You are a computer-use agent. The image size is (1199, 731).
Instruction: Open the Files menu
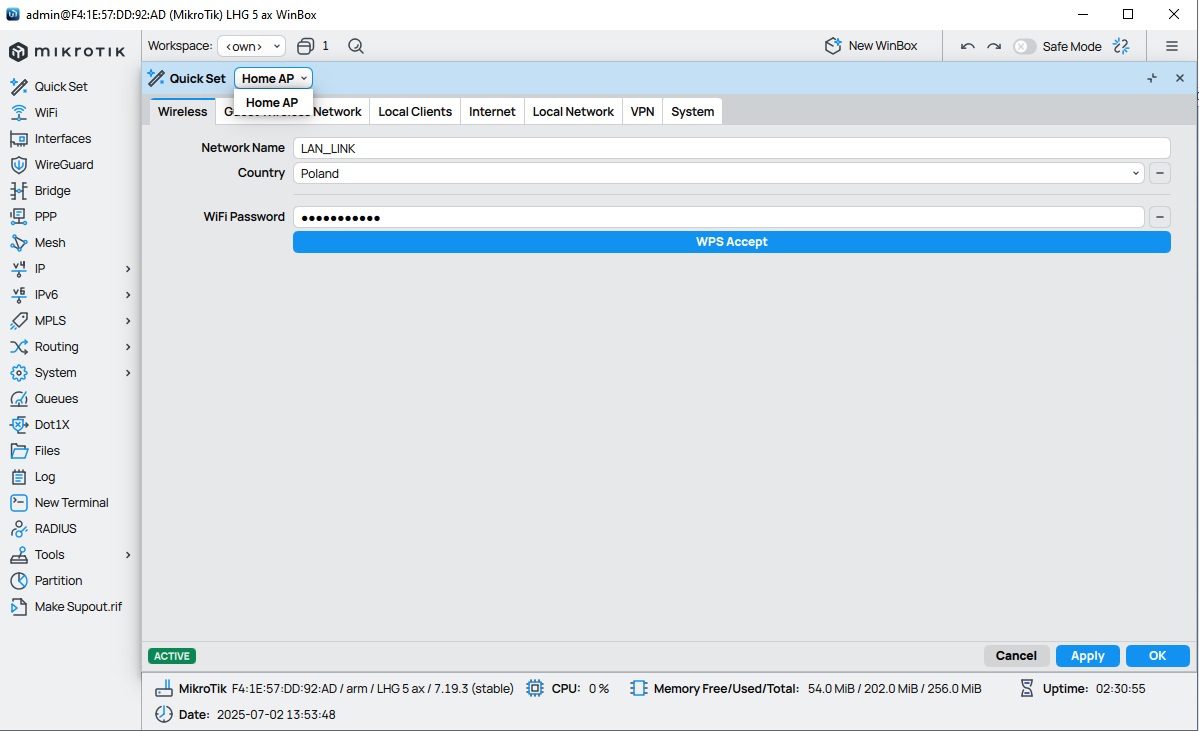[47, 450]
